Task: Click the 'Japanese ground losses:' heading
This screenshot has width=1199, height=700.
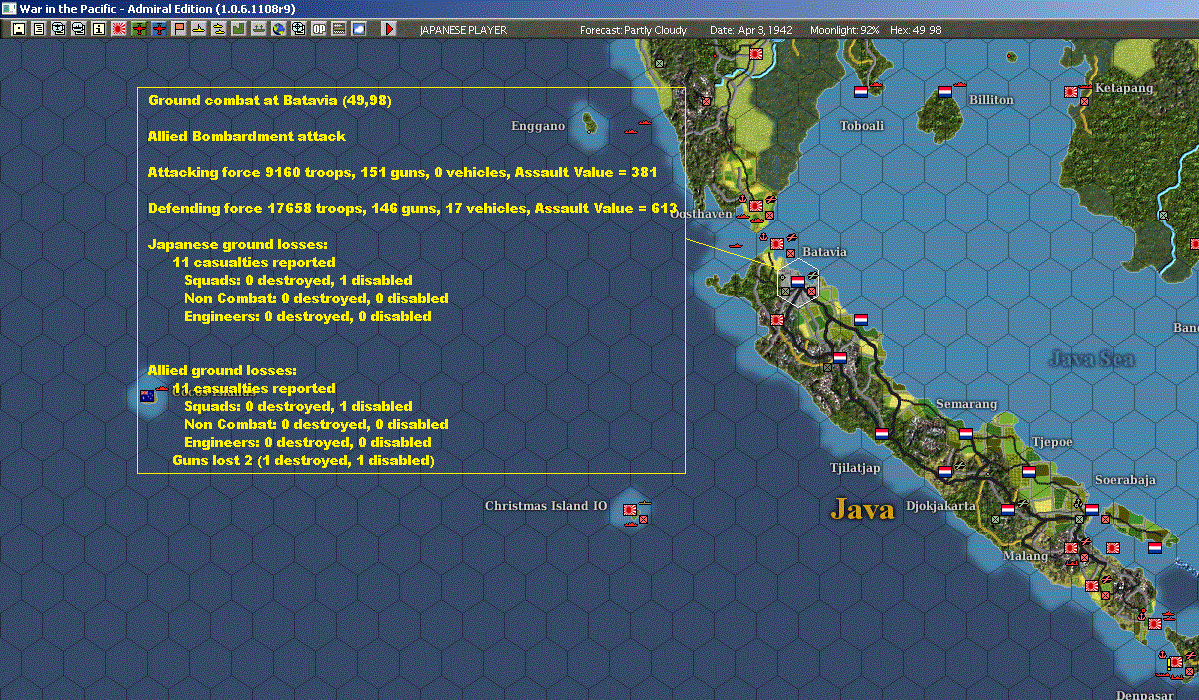Action: (237, 244)
